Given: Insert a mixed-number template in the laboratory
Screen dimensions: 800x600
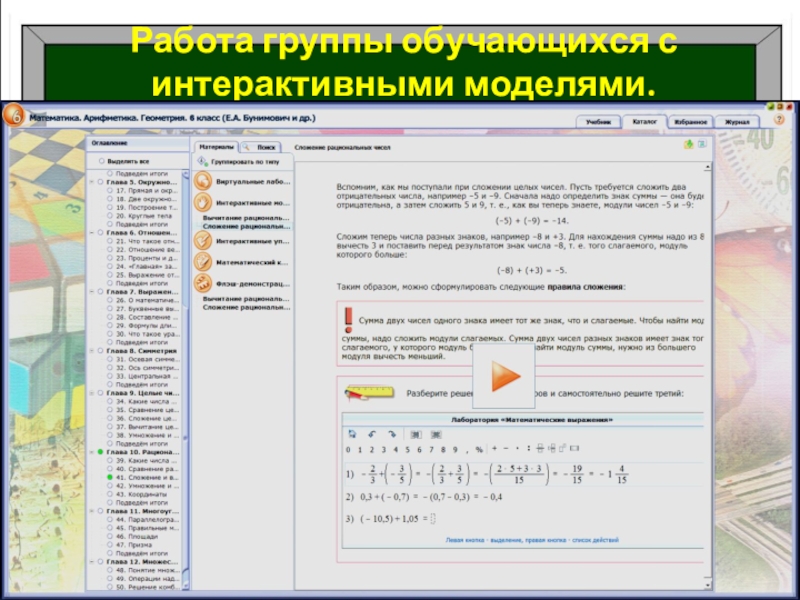Looking at the screenshot, I should [552, 448].
